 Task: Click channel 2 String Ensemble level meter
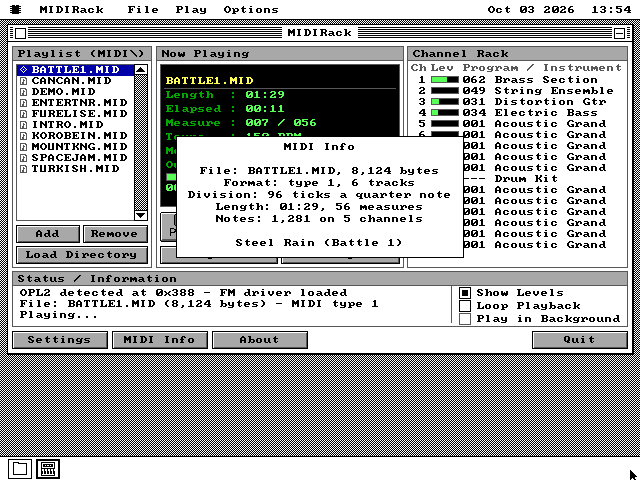tap(445, 91)
